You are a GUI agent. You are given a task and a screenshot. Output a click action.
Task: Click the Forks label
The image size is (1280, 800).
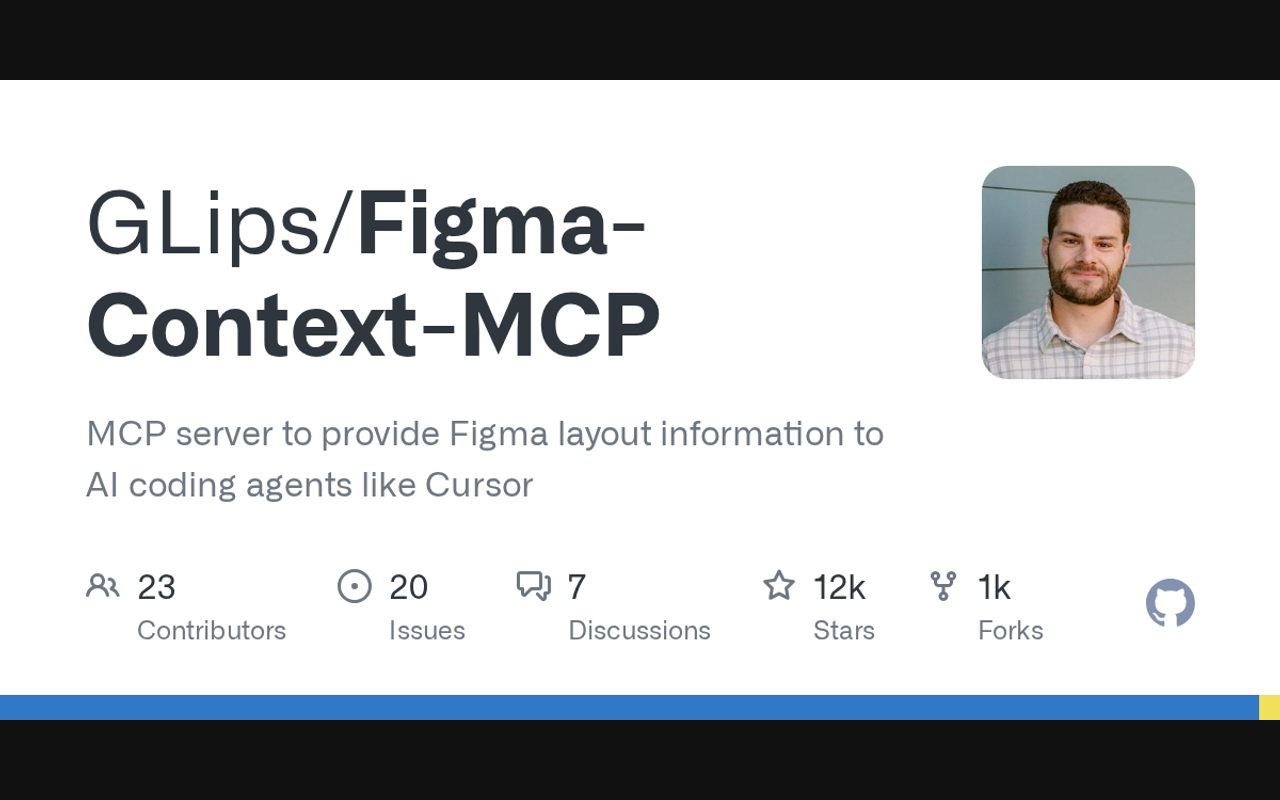click(x=1010, y=631)
